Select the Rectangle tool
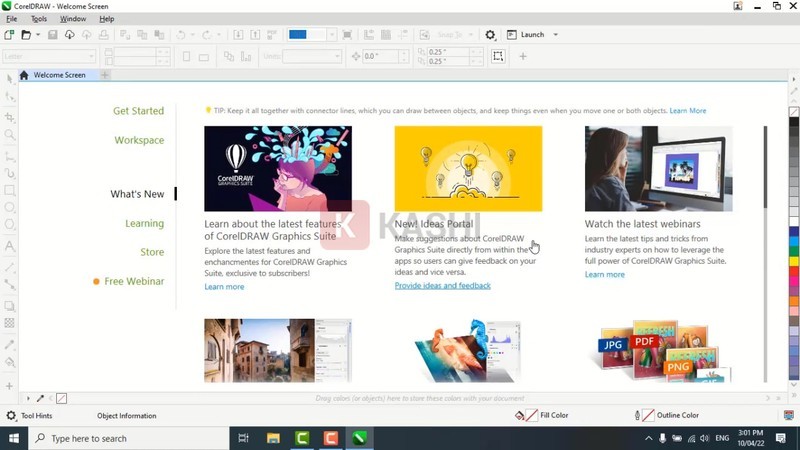Image resolution: width=800 pixels, height=450 pixels. coord(9,190)
